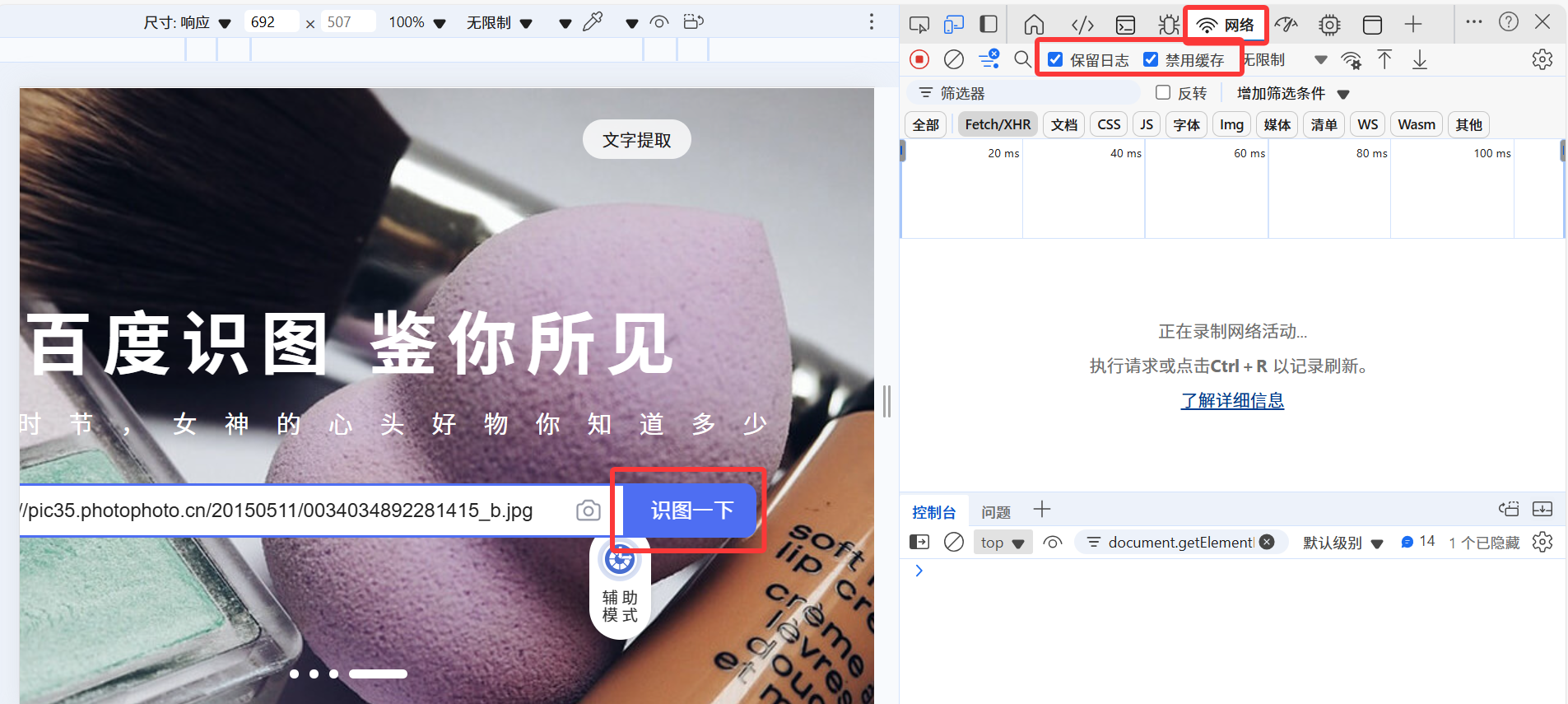Viewport: 1568px width, 704px height.
Task: Click the 识图一下 button
Action: click(691, 511)
